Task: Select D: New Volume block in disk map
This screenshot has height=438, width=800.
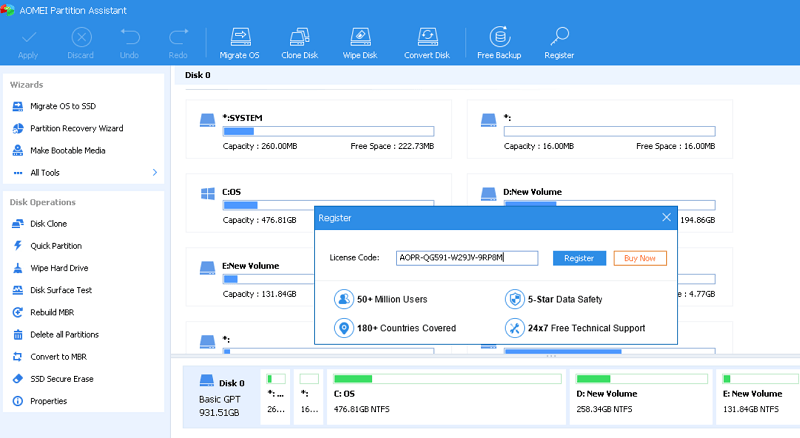Action: pos(641,397)
